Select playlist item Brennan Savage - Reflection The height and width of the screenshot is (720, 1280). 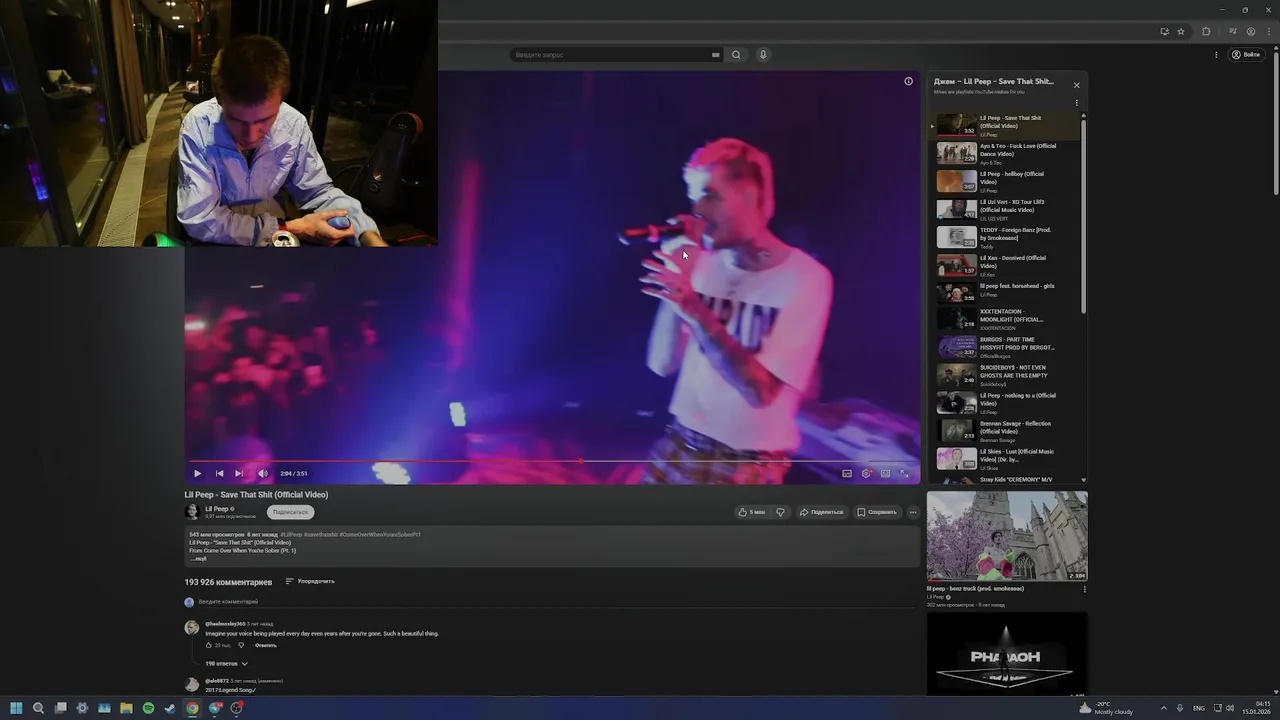1006,430
